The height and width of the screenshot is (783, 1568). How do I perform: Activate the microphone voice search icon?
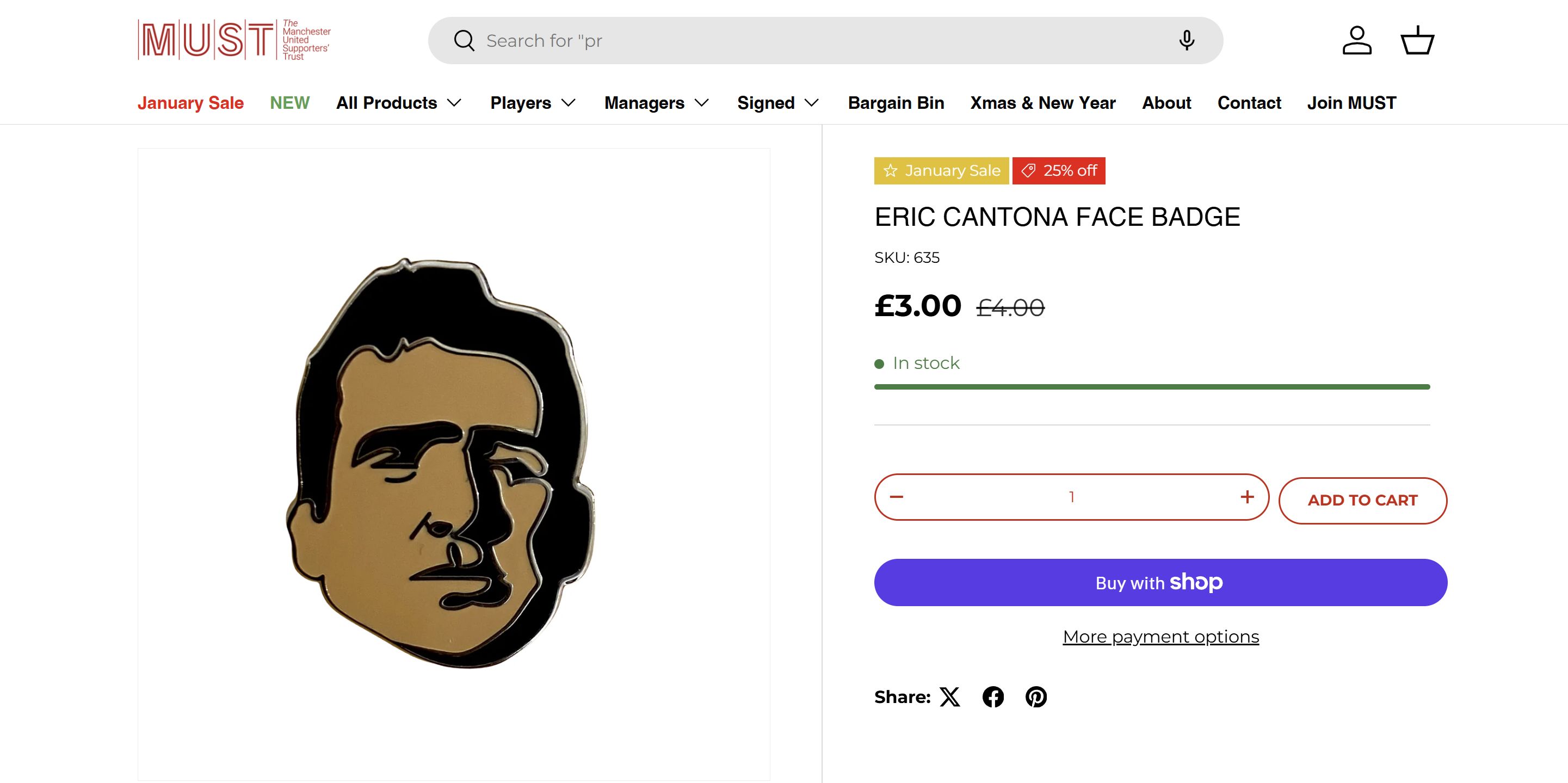pyautogui.click(x=1186, y=41)
